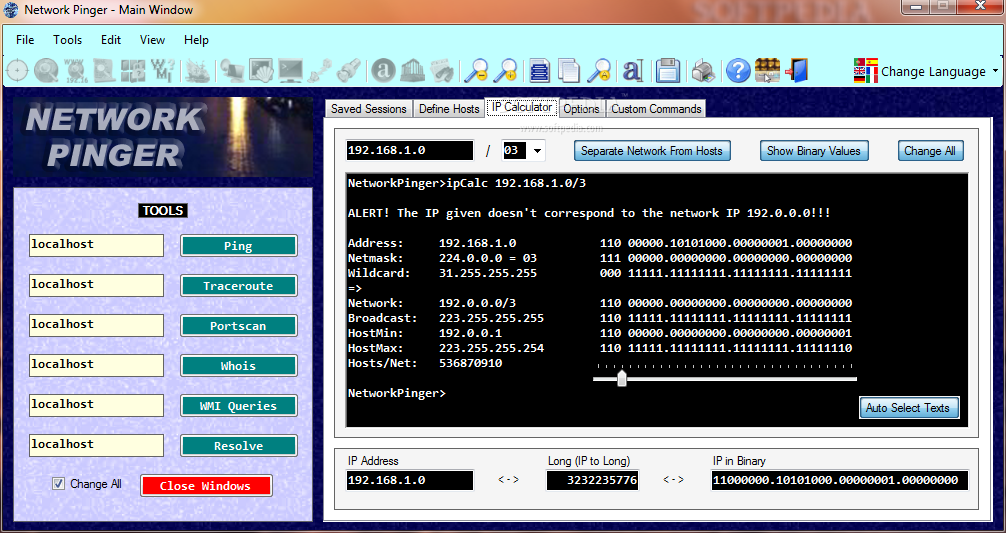Viewport: 1006px width, 533px height.
Task: Click the red Close Windows button
Action: (x=206, y=486)
